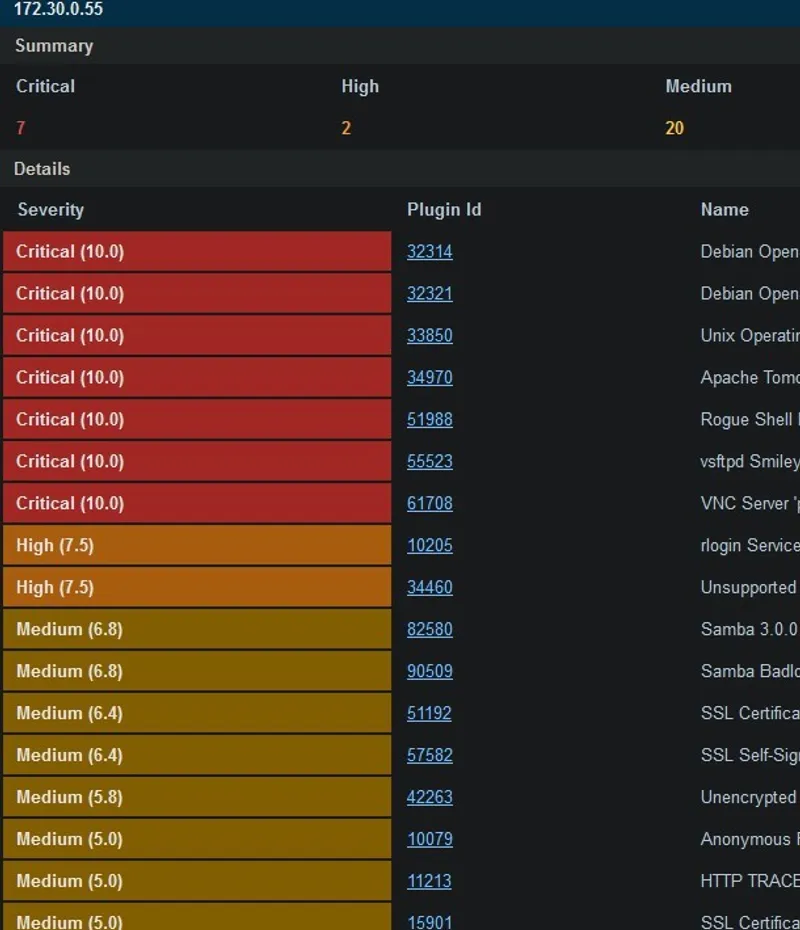This screenshot has width=800, height=930.
Task: Open SSL Self-Signed plugin 57582
Action: 429,756
